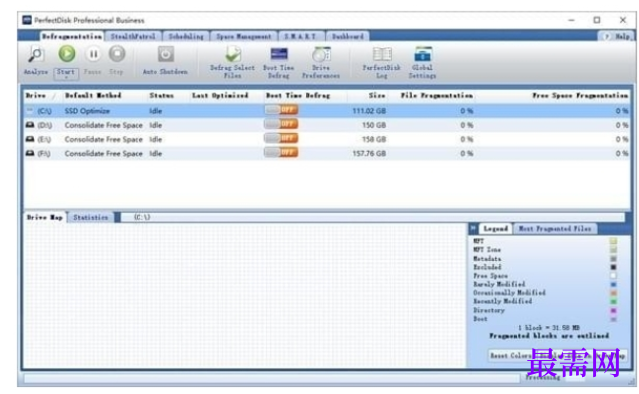
Task: Sort by the Status column header
Action: pos(162,95)
